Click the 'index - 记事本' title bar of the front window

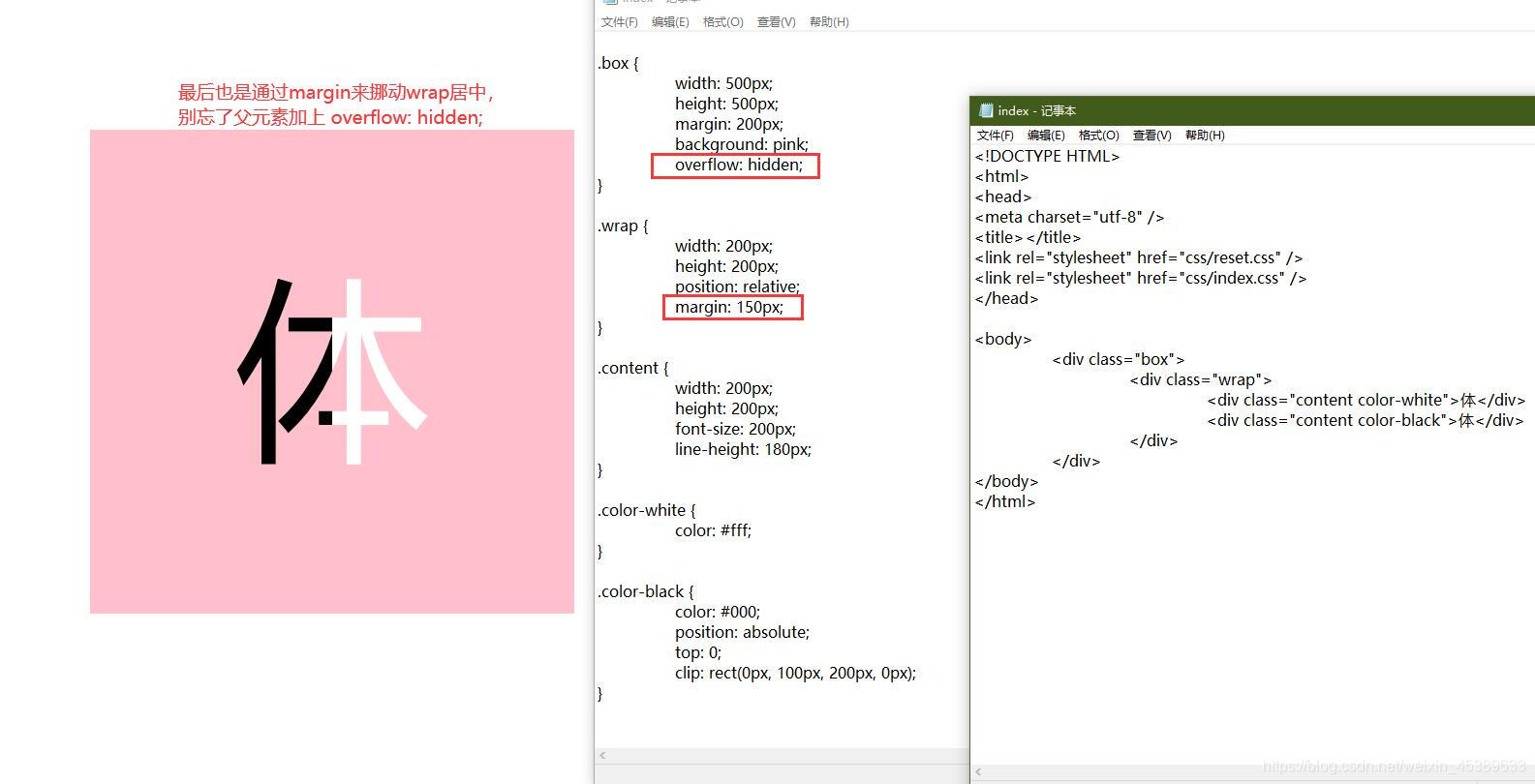point(1252,110)
